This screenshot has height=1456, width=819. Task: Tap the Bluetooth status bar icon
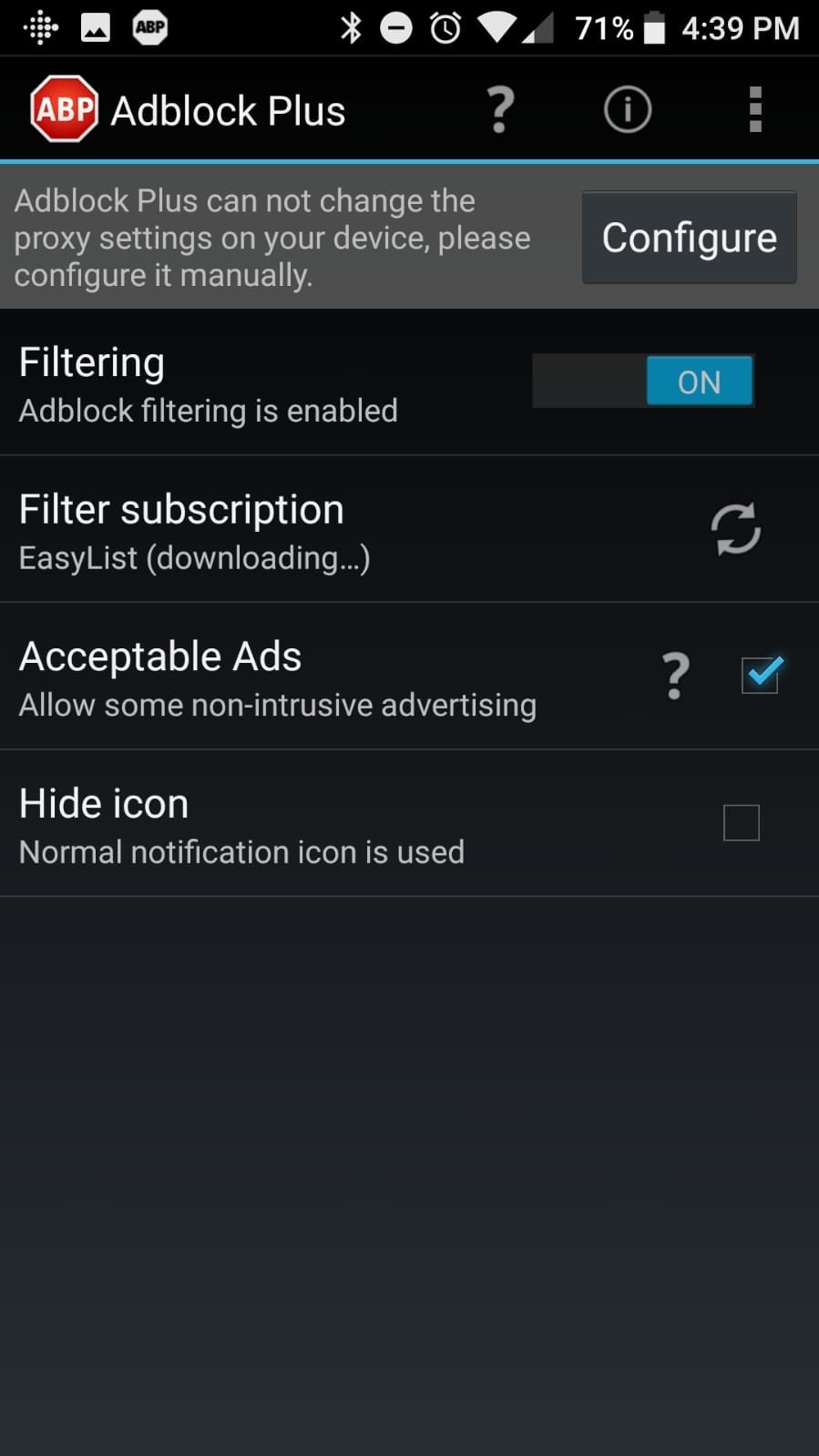point(351,28)
